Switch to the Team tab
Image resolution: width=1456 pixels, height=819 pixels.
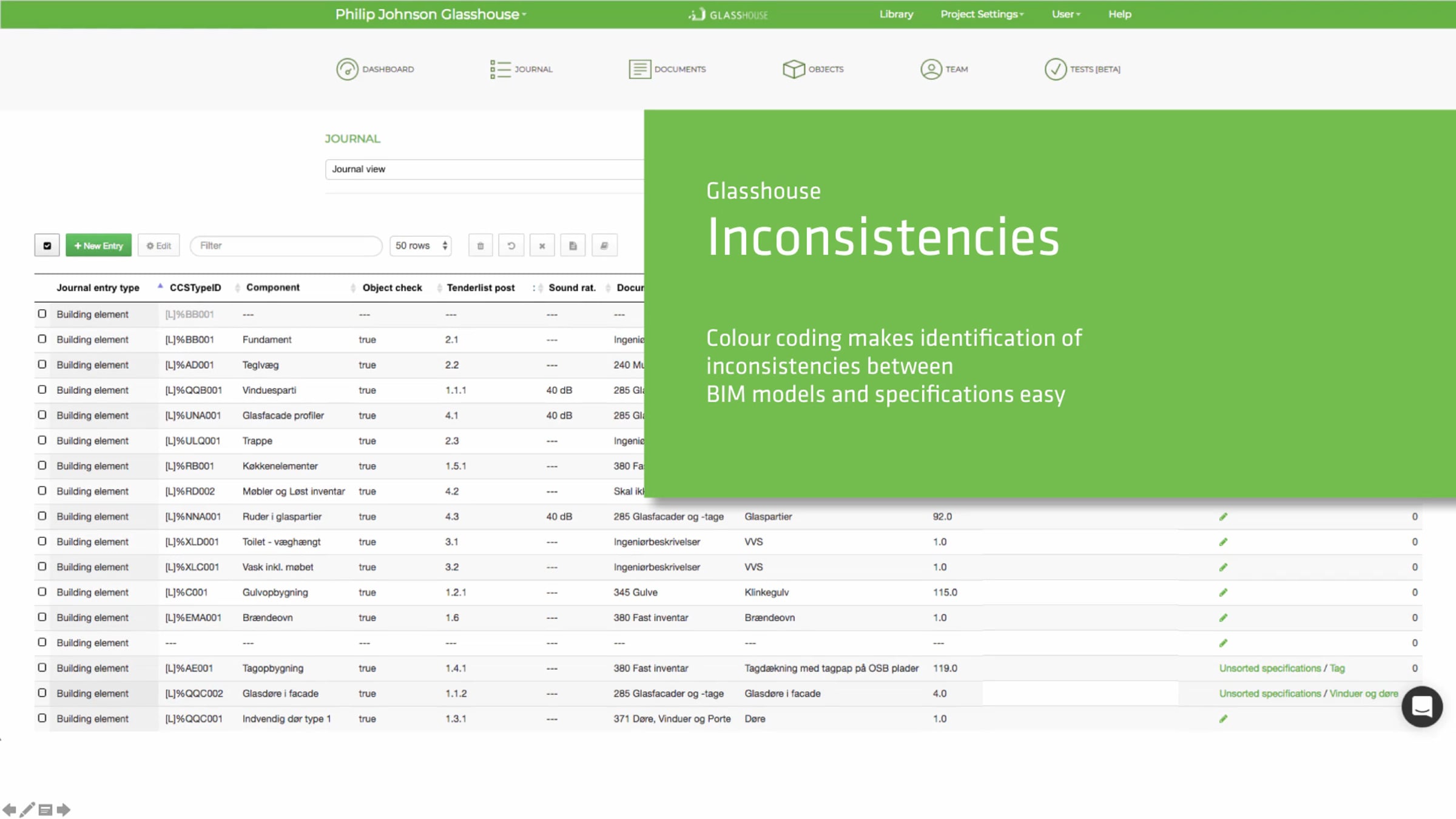(x=944, y=69)
